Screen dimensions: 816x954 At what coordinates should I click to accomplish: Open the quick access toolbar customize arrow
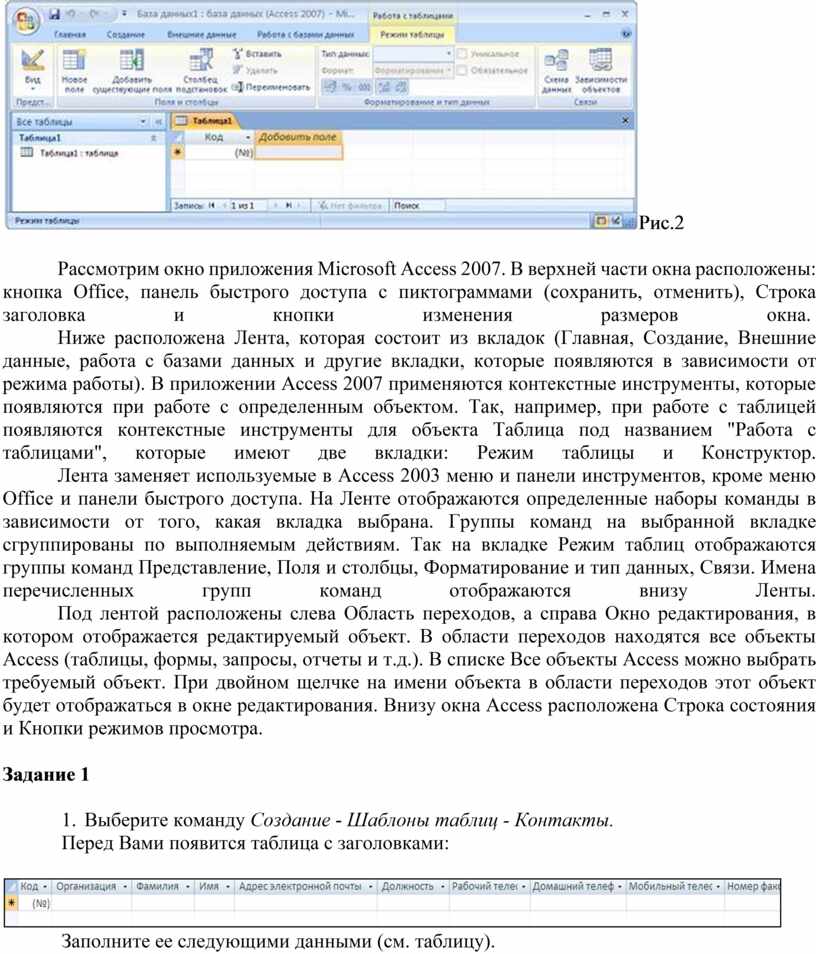124,13
